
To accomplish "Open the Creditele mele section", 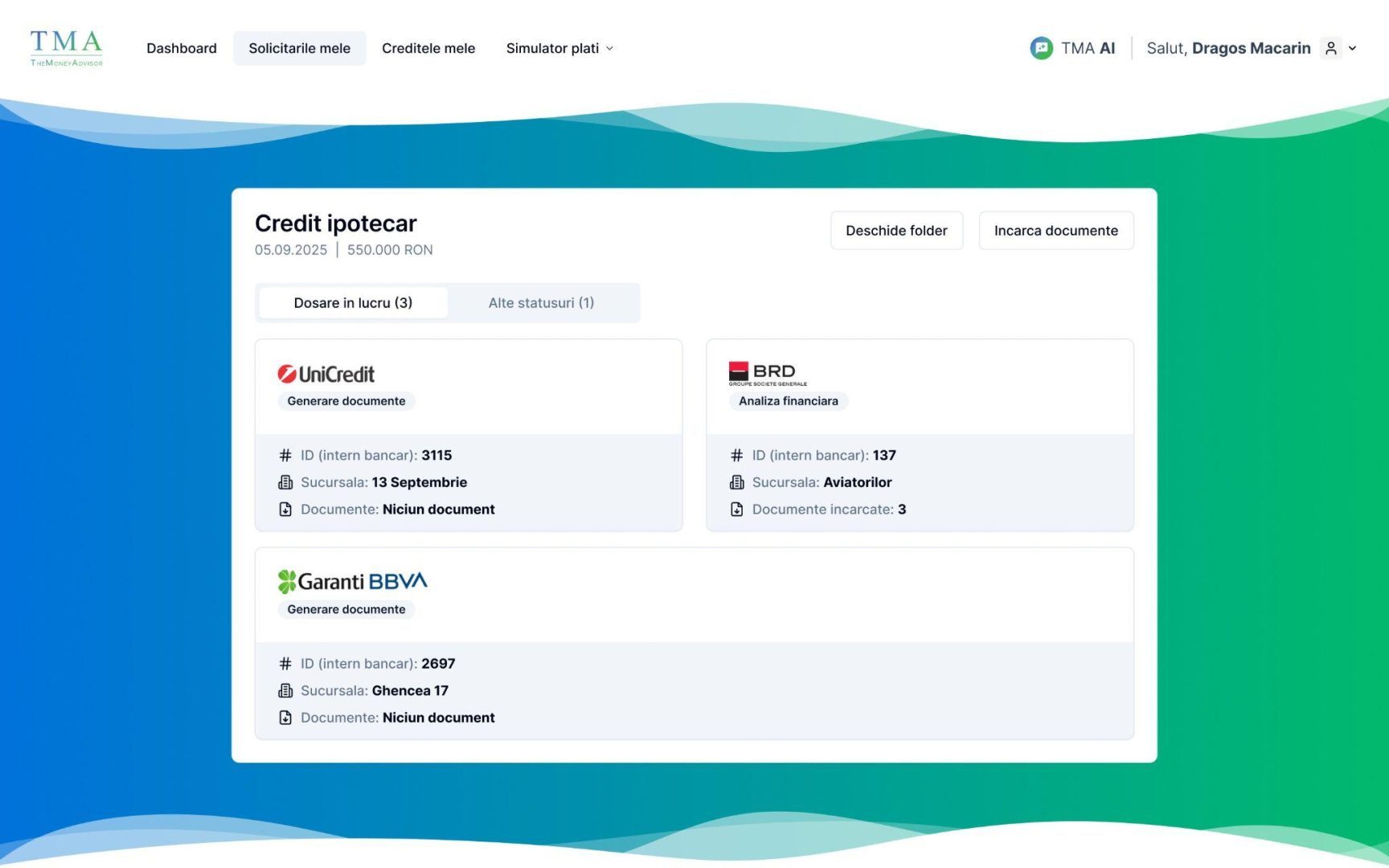I will pyautogui.click(x=428, y=48).
